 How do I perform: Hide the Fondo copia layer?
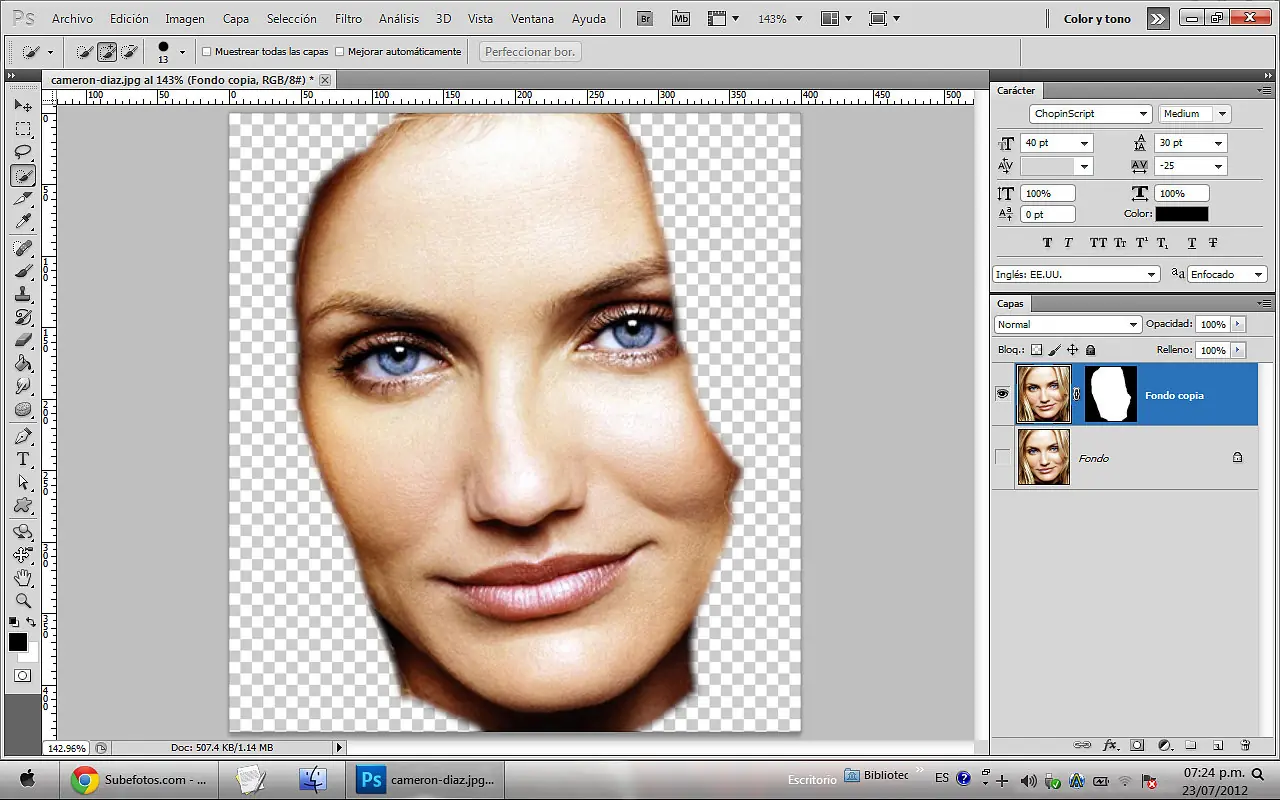click(1003, 394)
